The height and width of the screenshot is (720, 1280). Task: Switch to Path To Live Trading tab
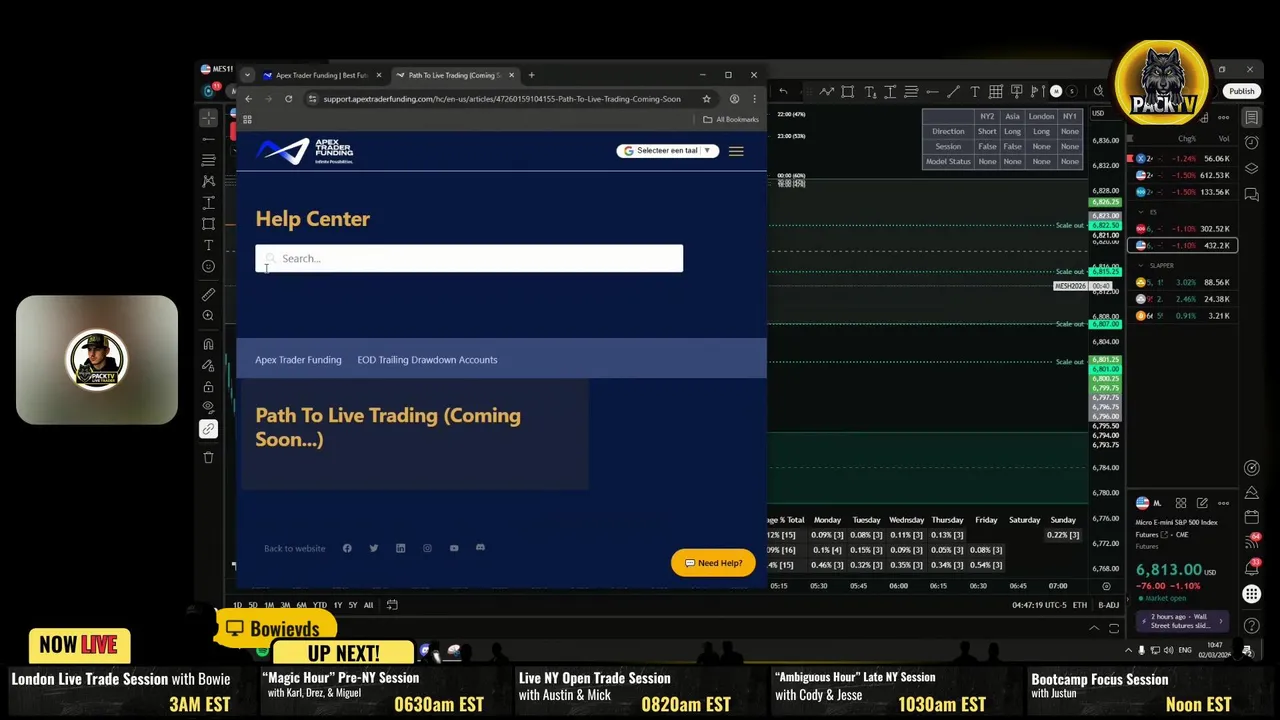coord(453,75)
